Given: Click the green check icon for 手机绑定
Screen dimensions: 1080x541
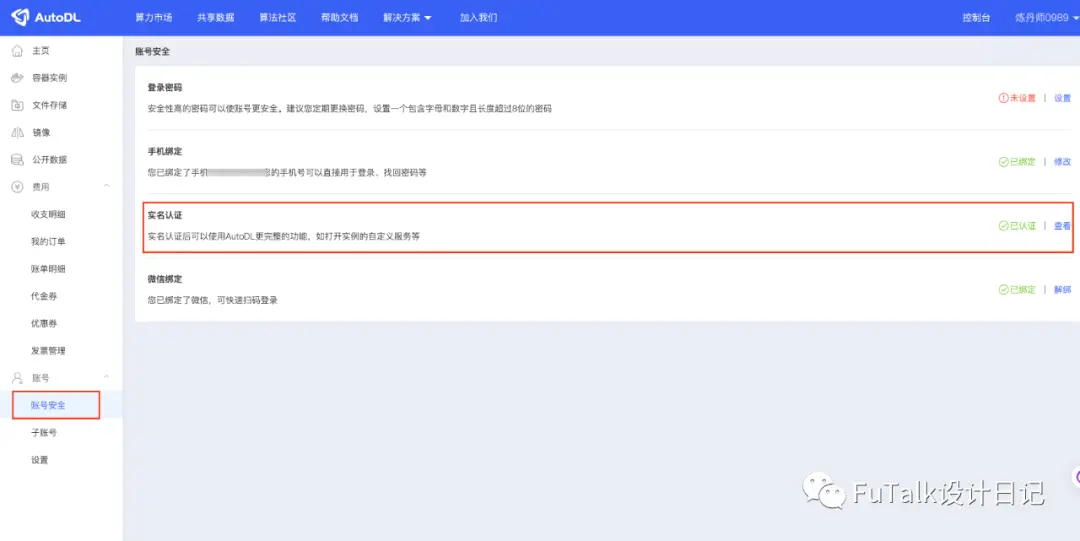Looking at the screenshot, I should click(1003, 162).
